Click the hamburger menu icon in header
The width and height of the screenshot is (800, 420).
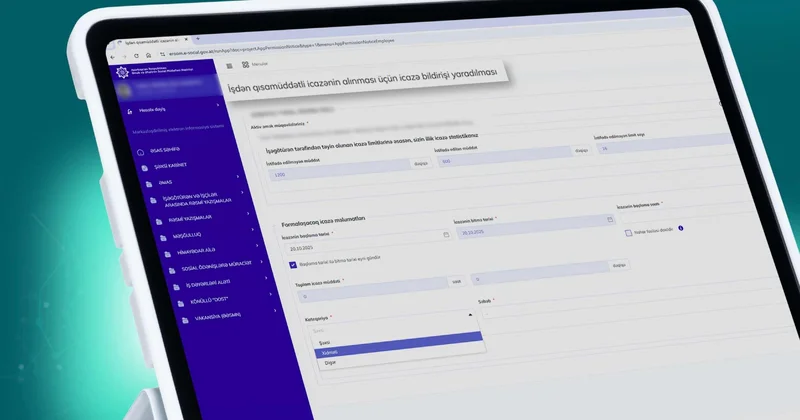(229, 65)
